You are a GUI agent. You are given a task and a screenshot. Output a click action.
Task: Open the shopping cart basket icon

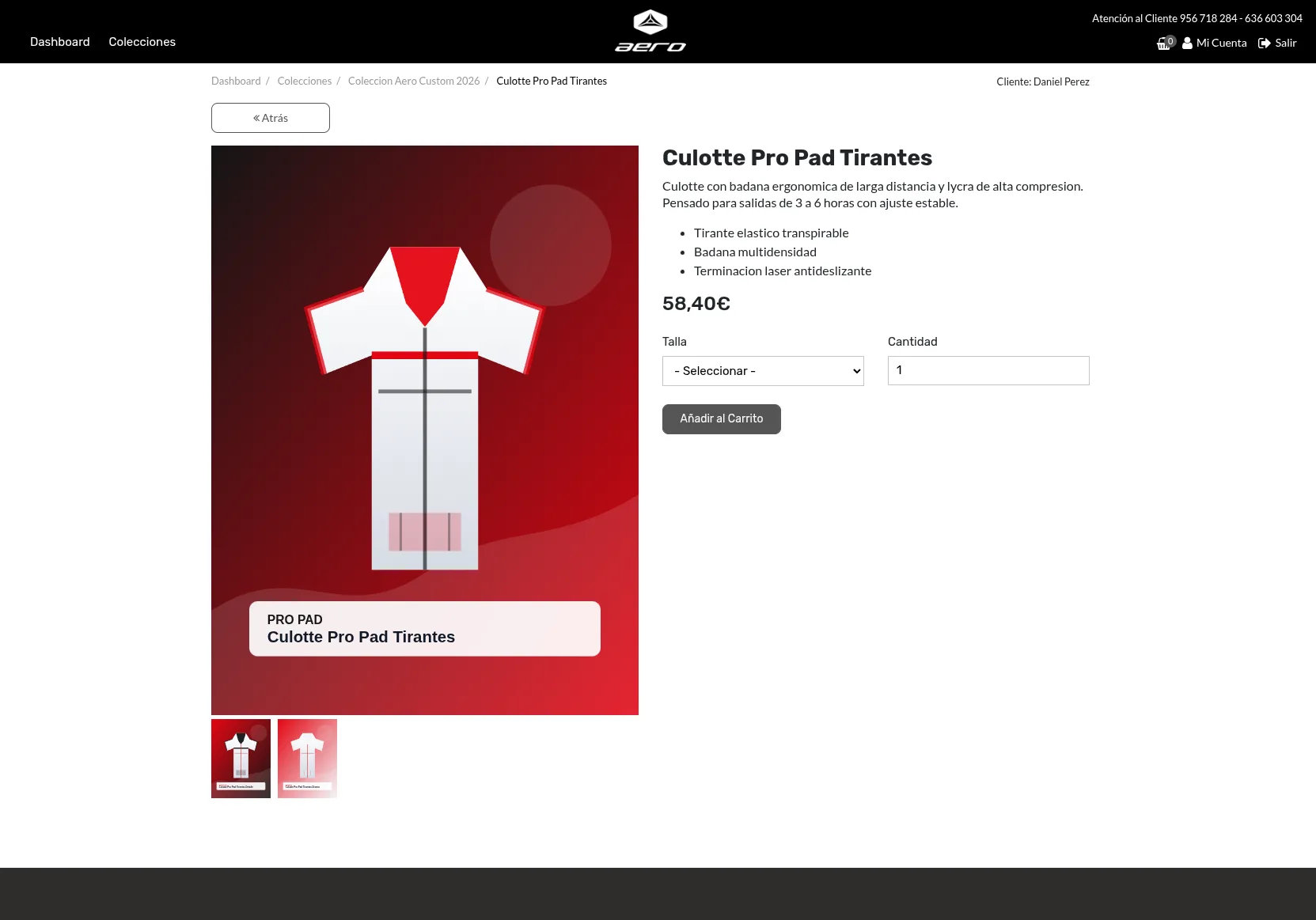click(x=1166, y=43)
